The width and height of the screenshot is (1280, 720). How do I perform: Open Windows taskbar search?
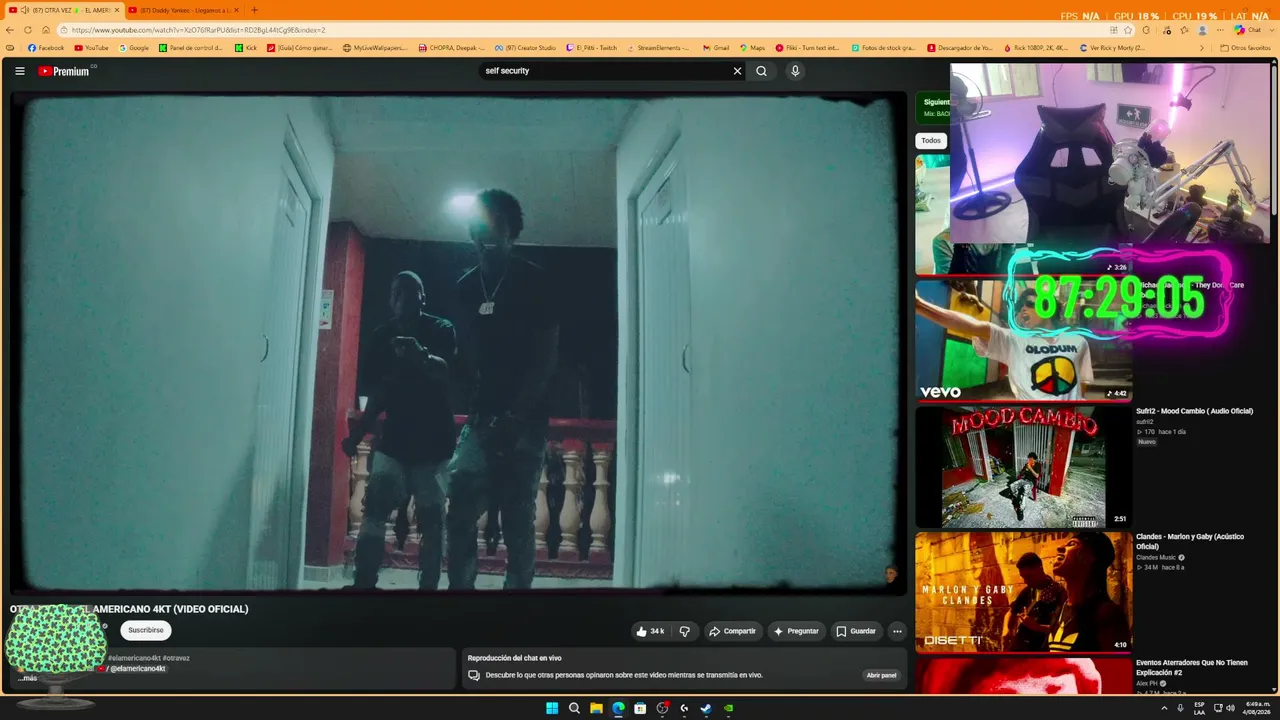[x=574, y=708]
